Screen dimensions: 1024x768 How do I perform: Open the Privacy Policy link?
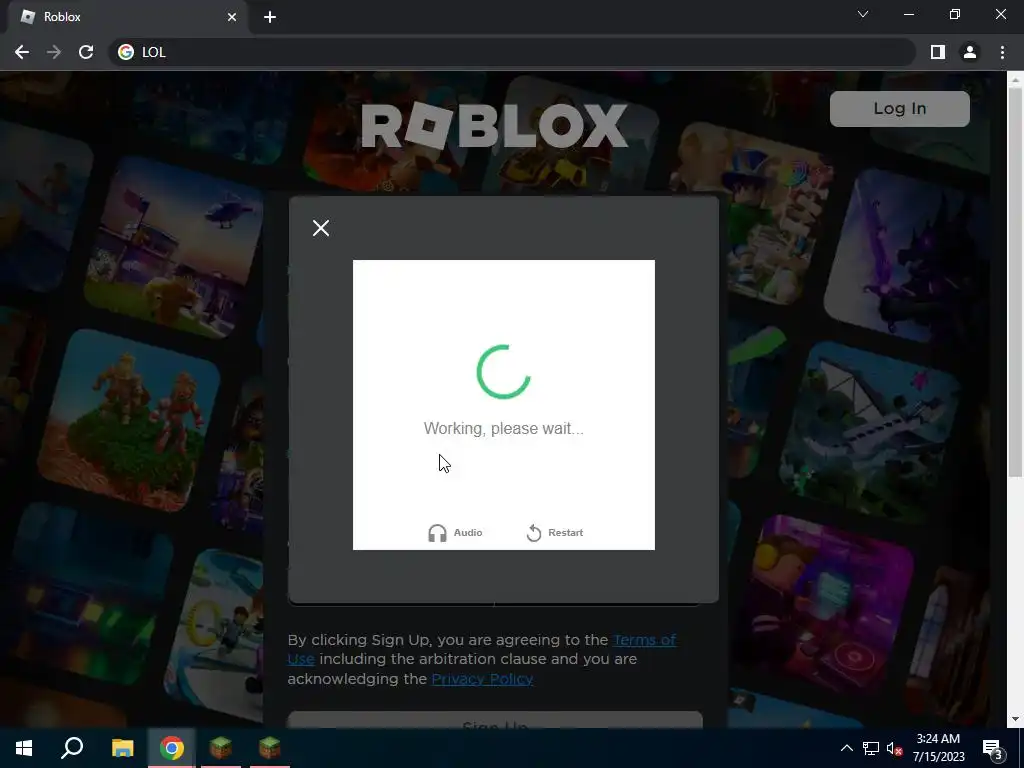(x=482, y=679)
